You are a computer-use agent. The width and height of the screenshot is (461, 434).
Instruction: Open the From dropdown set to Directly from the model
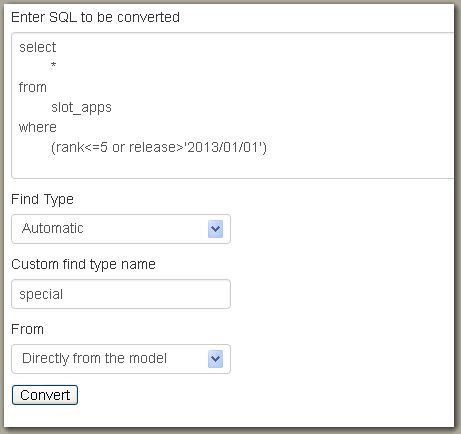(121, 359)
